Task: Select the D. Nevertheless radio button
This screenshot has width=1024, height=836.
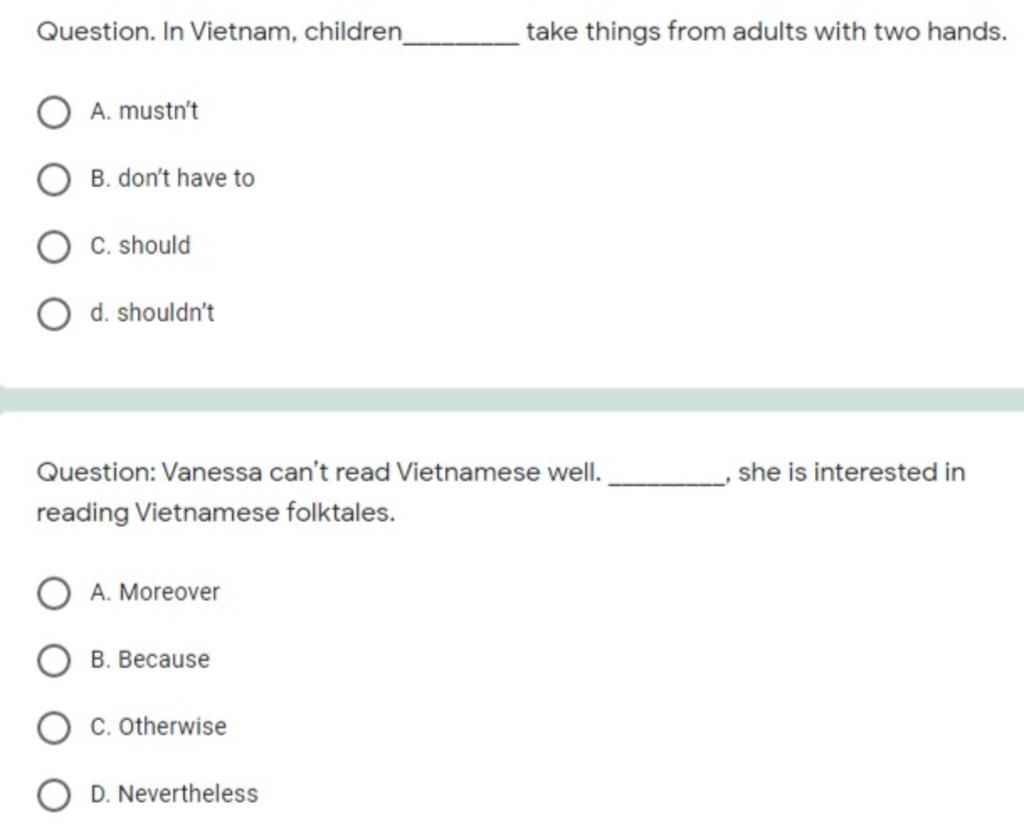Action: click(54, 795)
